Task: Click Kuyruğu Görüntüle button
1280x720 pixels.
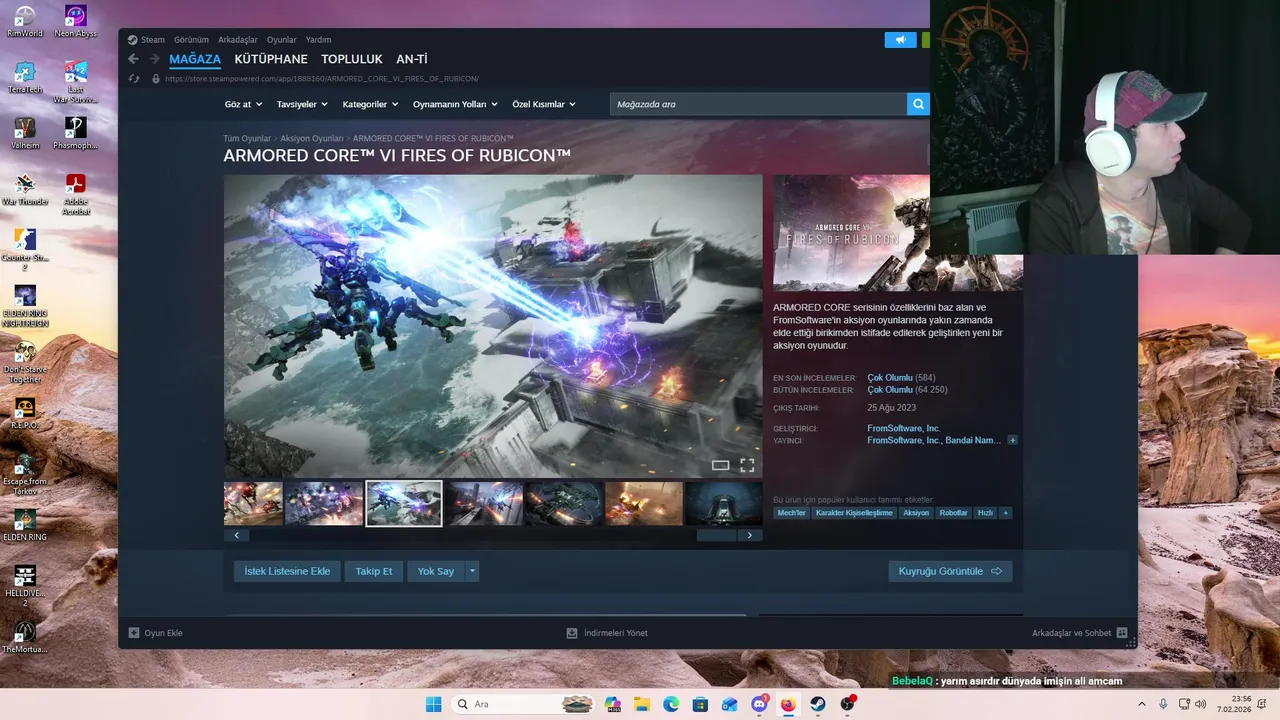Action: click(950, 571)
